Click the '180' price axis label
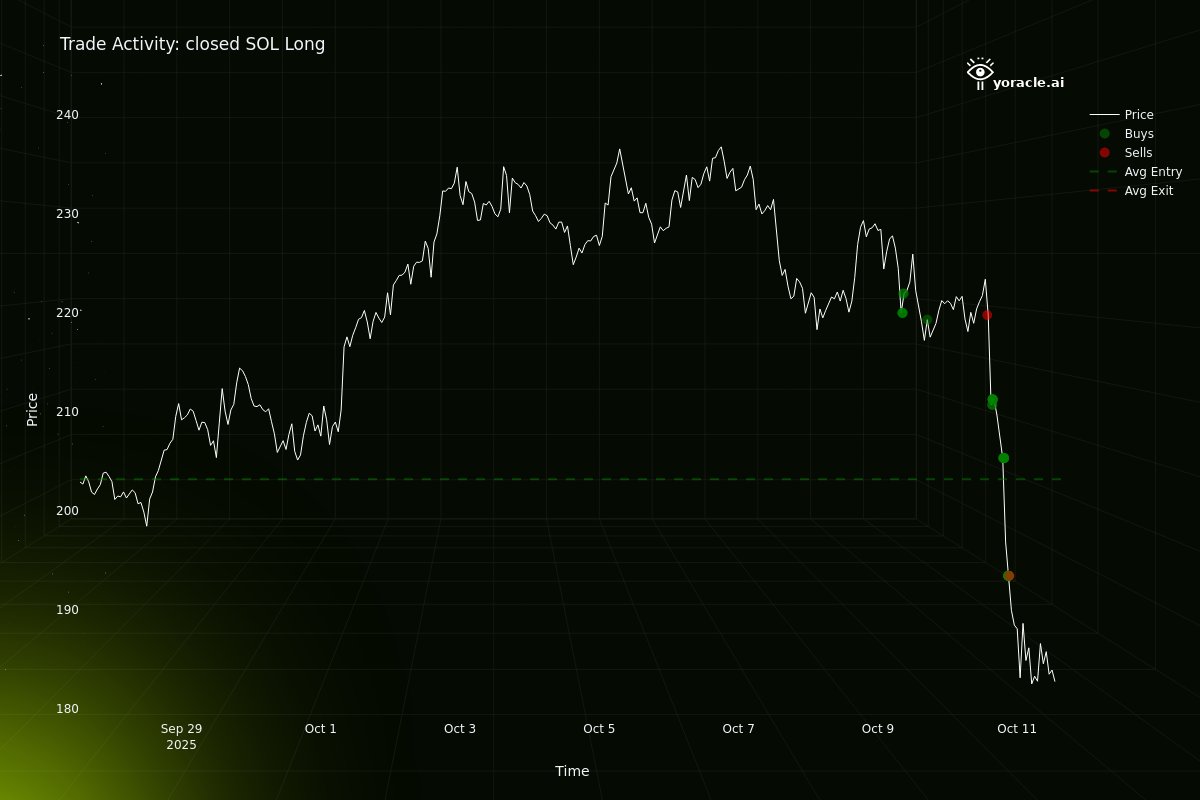The image size is (1200, 800). (x=67, y=709)
